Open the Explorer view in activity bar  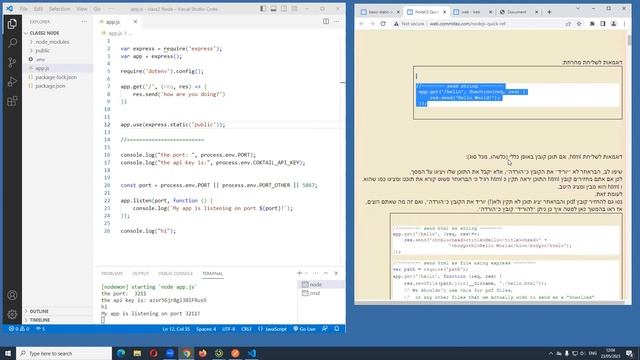12,24
